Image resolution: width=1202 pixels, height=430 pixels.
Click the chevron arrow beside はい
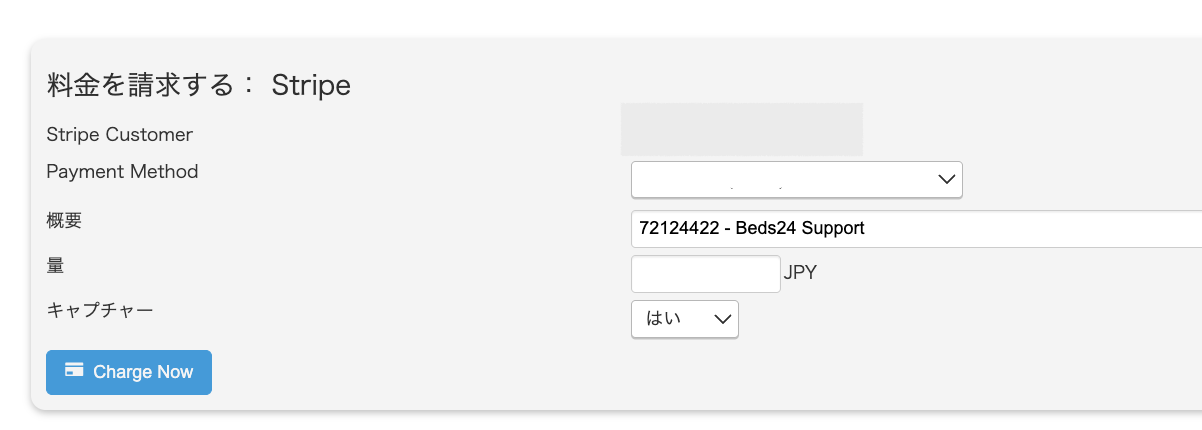721,319
